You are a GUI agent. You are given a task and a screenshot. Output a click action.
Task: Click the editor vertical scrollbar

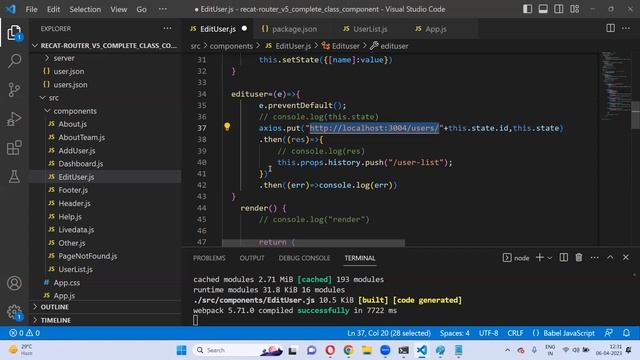point(636,114)
